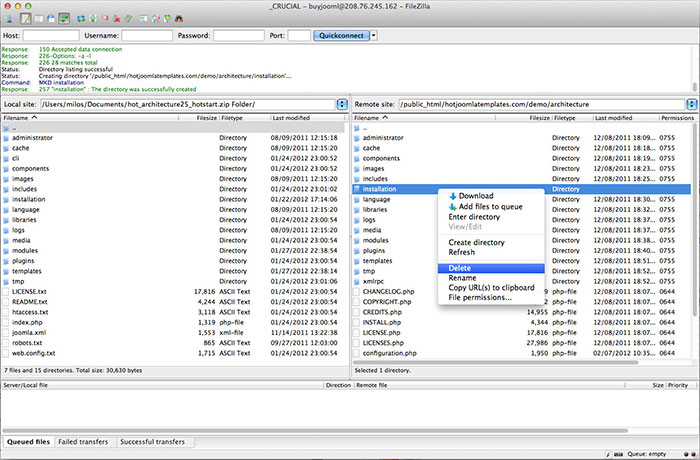The height and width of the screenshot is (460, 700).
Task: Reconnect to the last server
Action: point(129,19)
